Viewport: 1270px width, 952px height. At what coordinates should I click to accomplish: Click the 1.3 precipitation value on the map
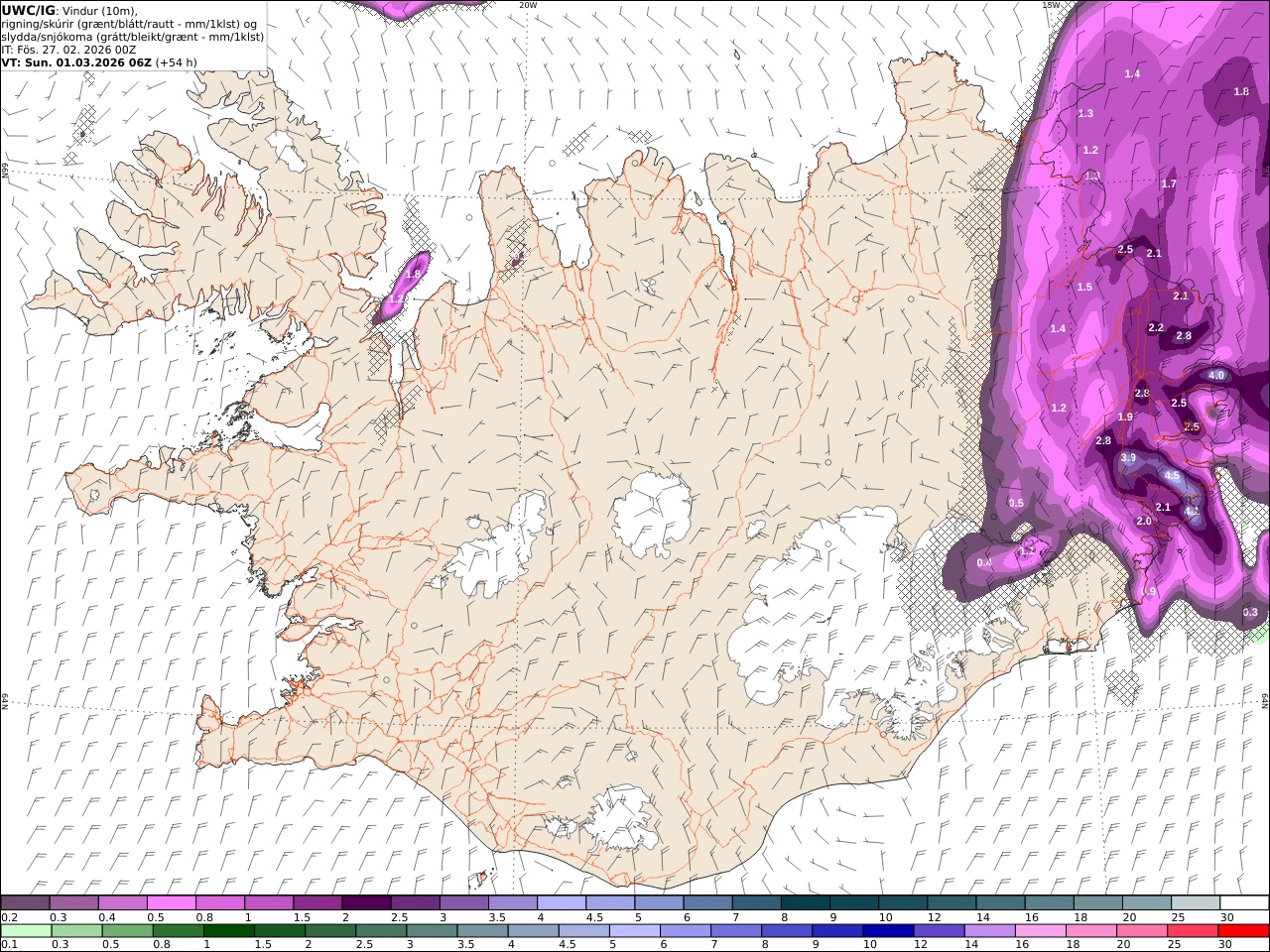pyautogui.click(x=1085, y=114)
